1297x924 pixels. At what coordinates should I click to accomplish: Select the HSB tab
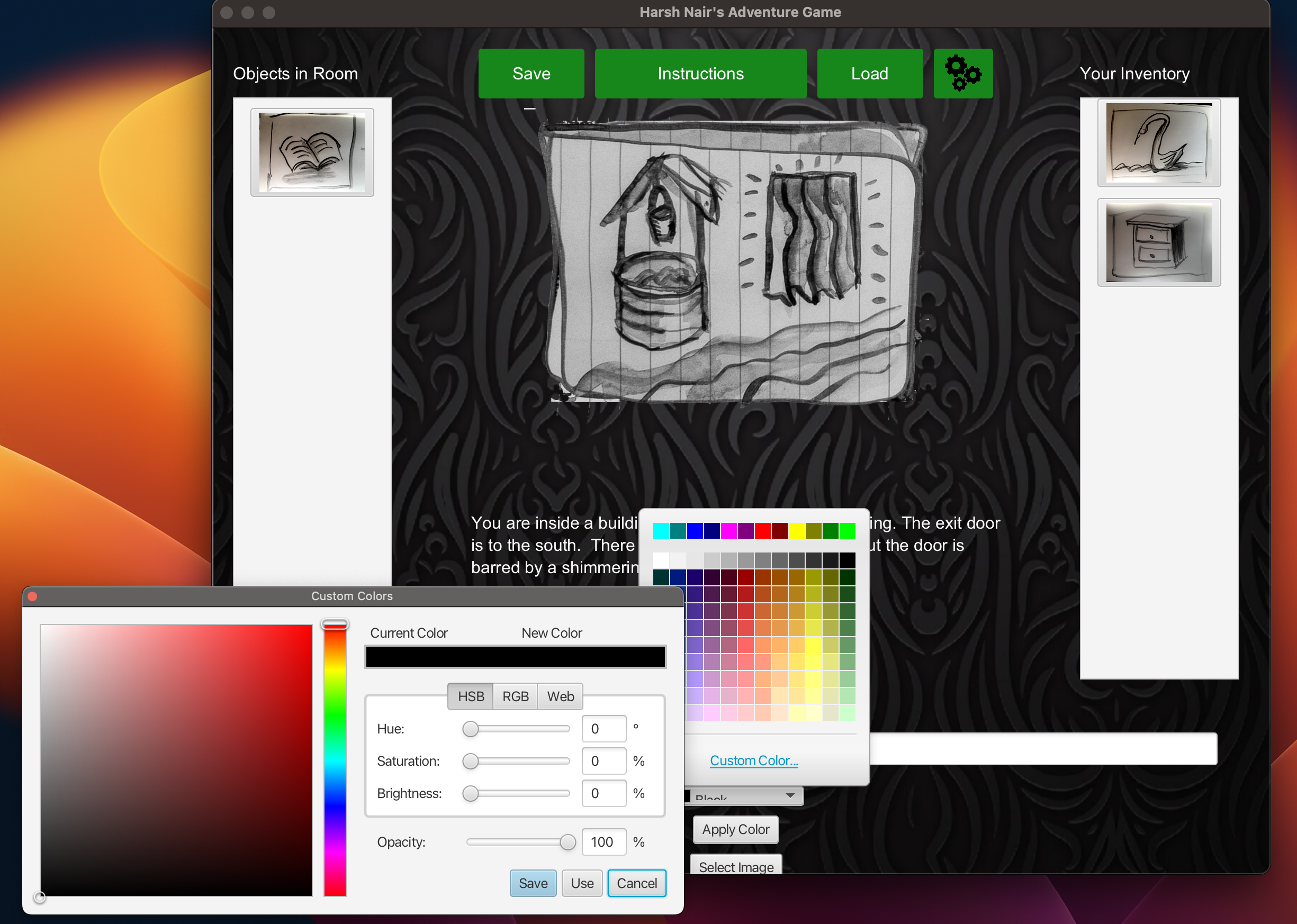[x=471, y=696]
